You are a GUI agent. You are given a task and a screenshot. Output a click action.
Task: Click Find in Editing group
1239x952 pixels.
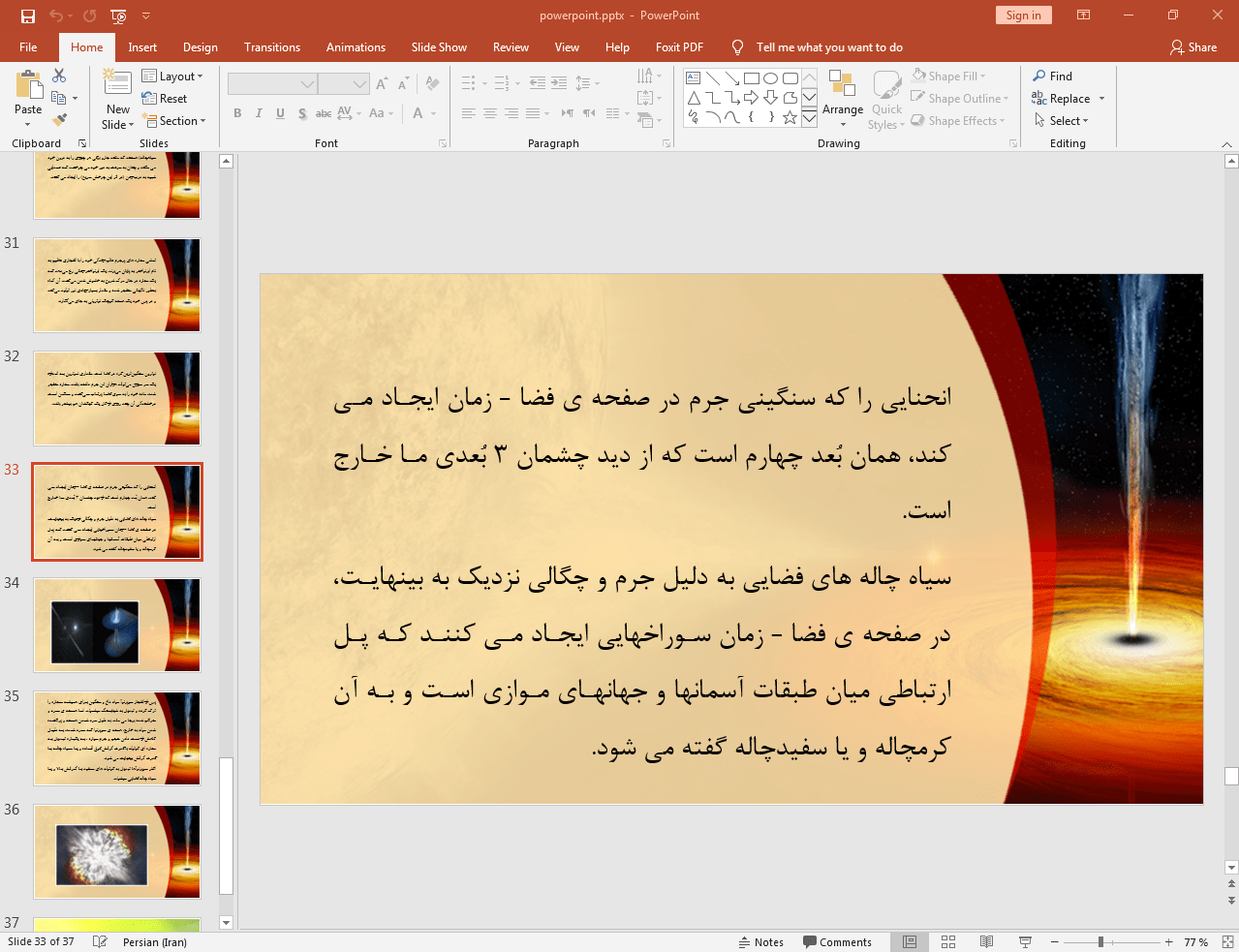(x=1053, y=77)
